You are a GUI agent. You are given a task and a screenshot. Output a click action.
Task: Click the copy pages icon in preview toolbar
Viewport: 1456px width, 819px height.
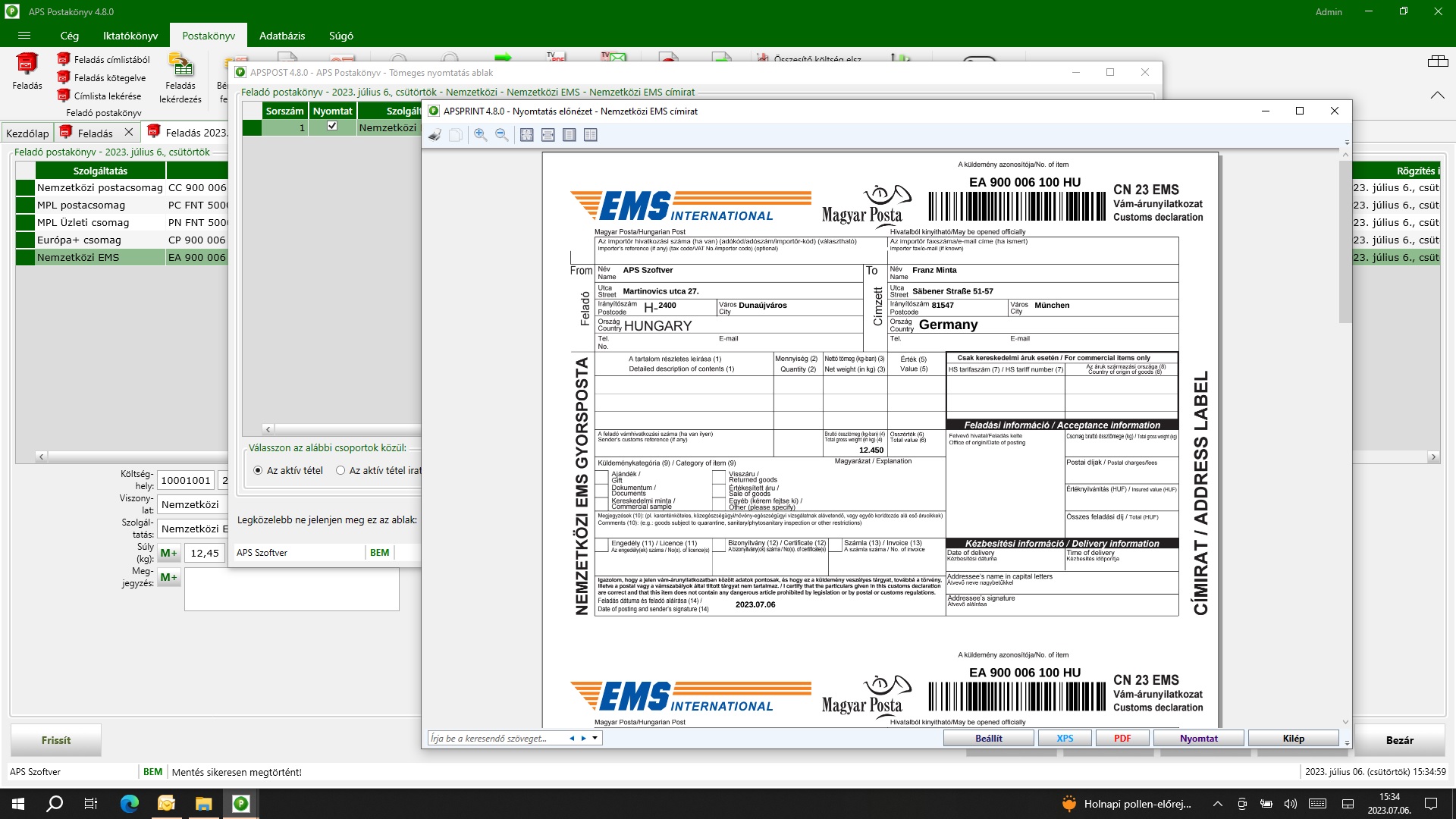click(455, 135)
